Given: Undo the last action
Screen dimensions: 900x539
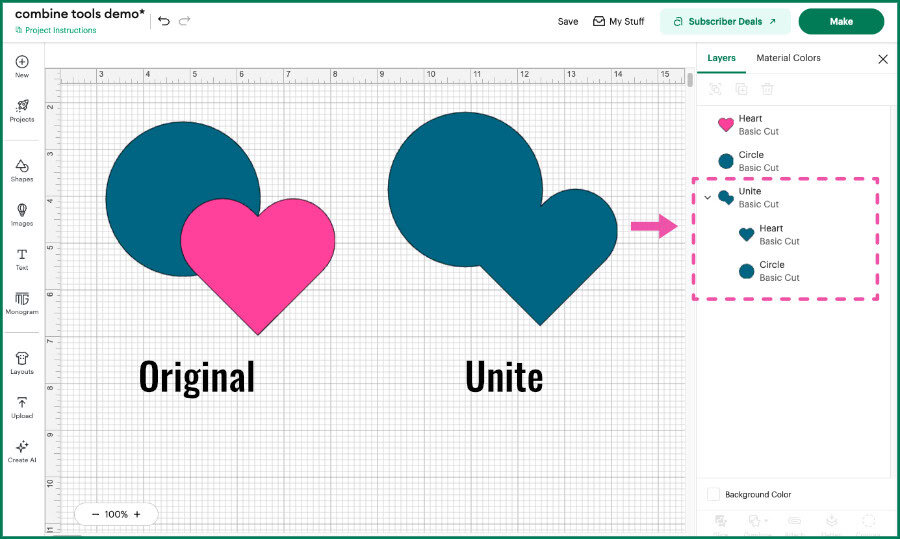Looking at the screenshot, I should point(164,21).
